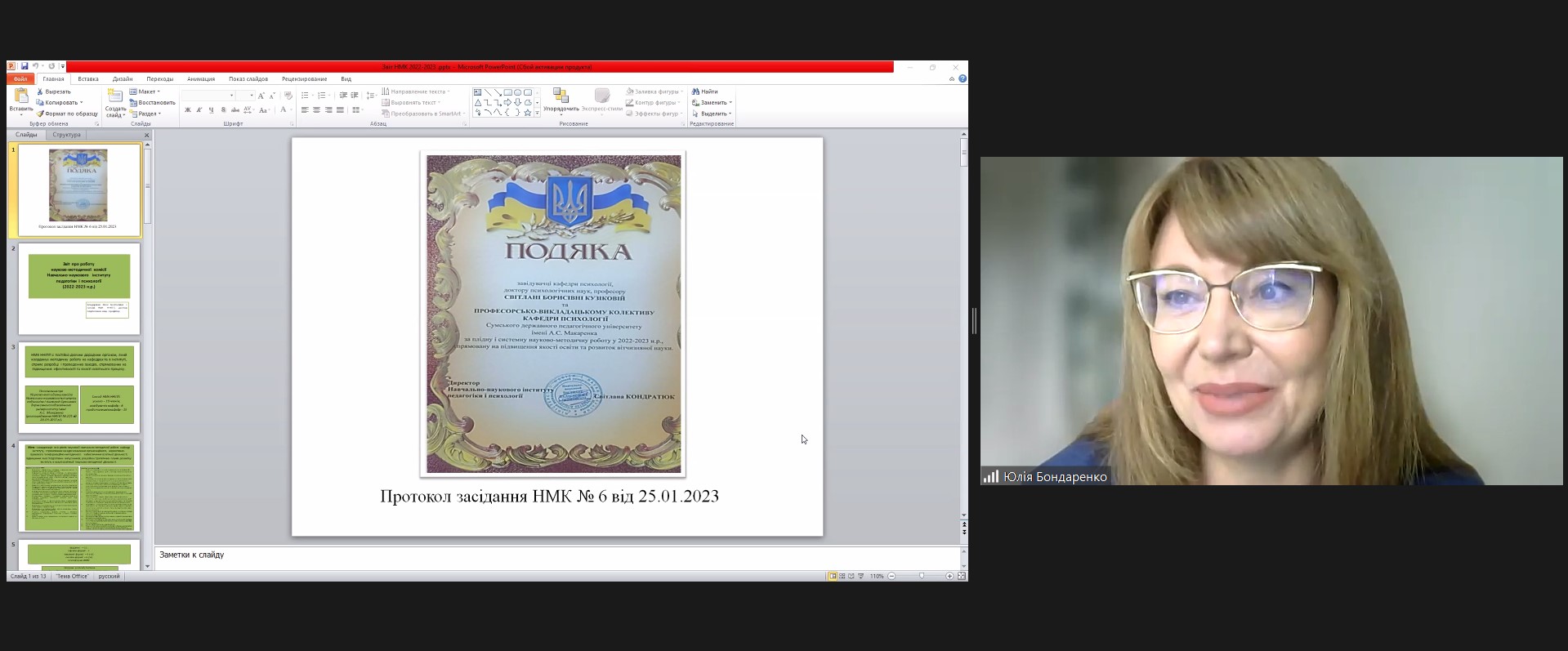Switch to the Вставка ribbon tab
The image size is (1568, 651).
[x=88, y=79]
